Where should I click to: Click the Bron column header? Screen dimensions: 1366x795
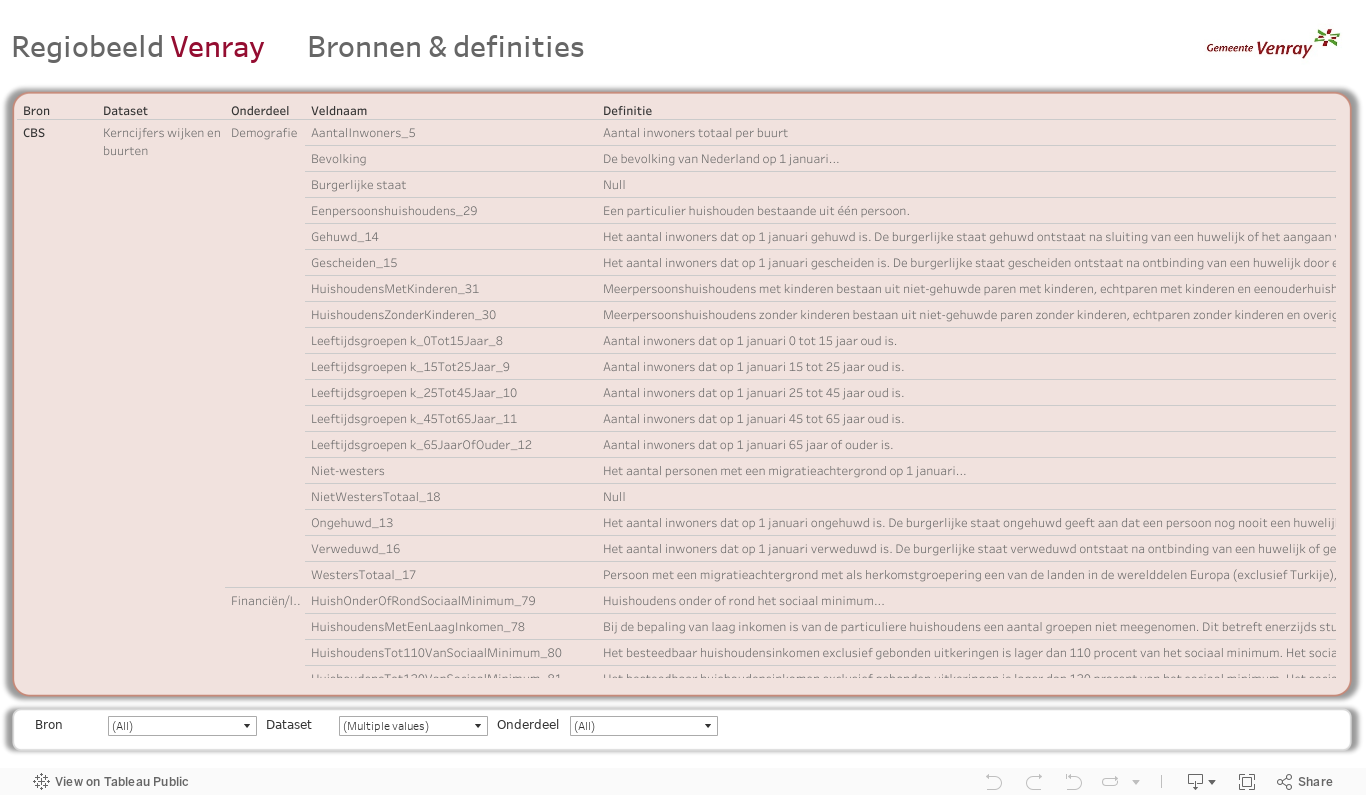pos(36,111)
